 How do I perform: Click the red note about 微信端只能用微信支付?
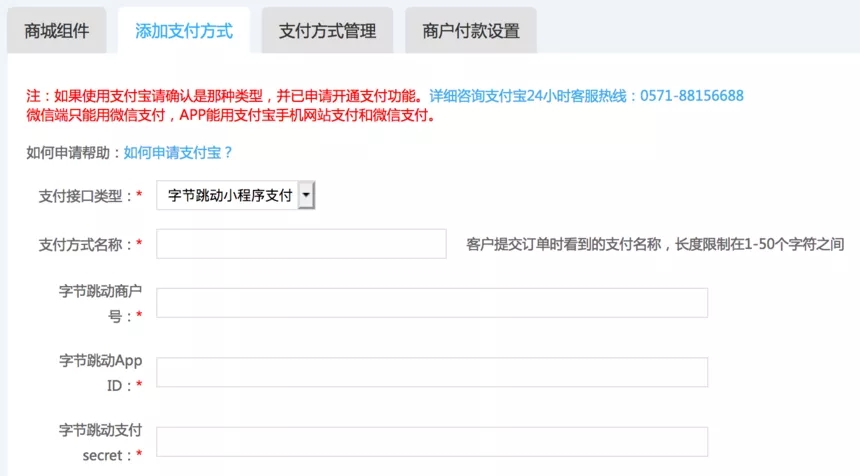pos(231,115)
